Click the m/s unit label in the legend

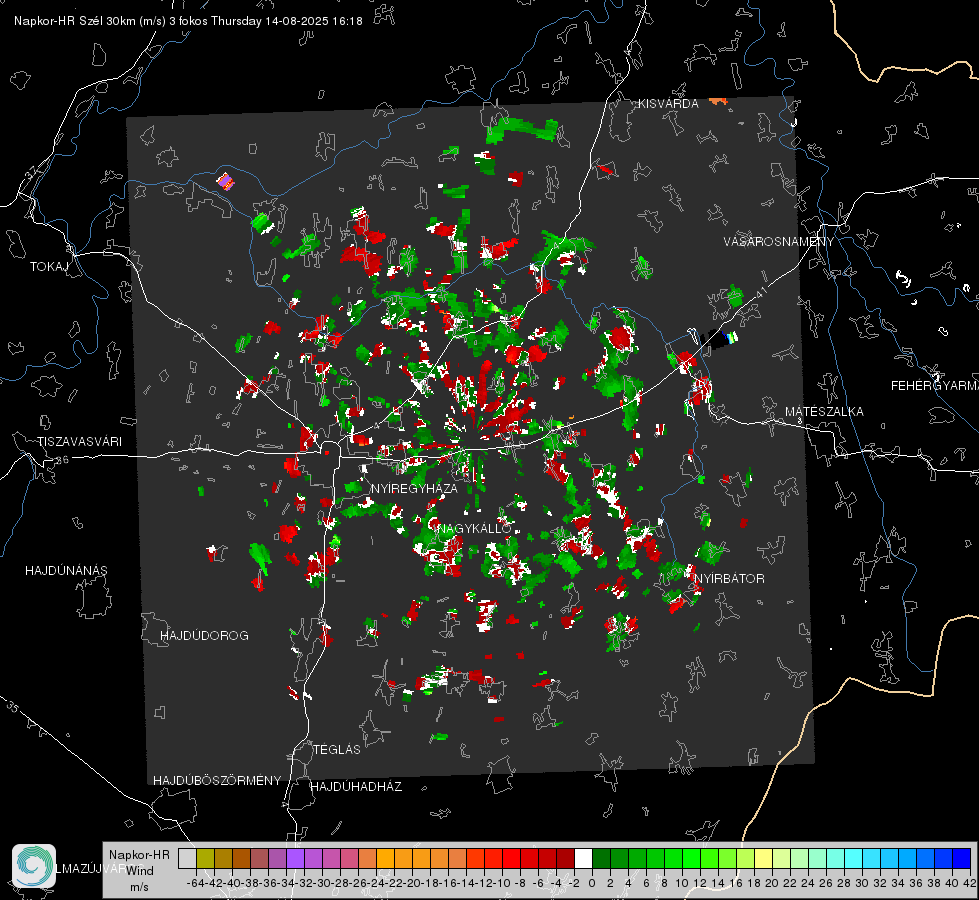tap(139, 887)
